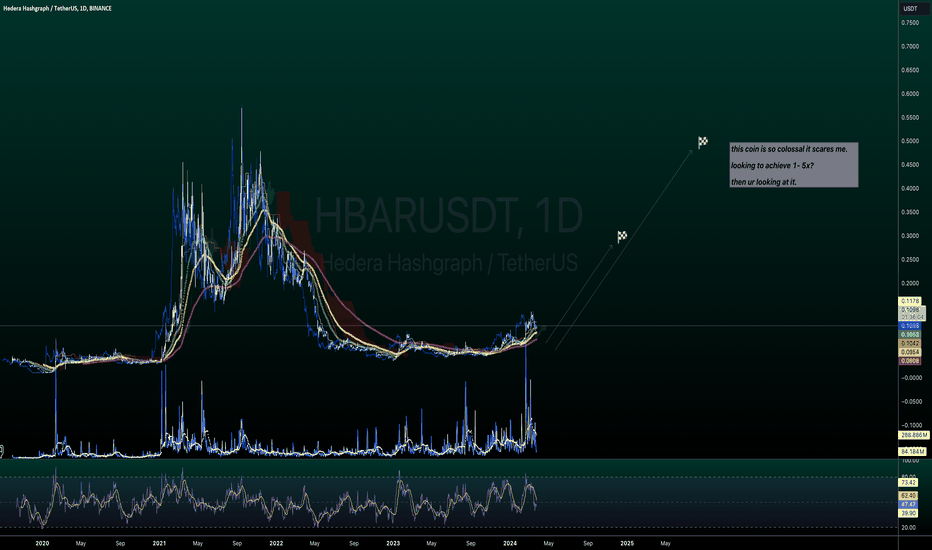
Task: Click the blue 47.47 oscillator label
Action: tap(908, 504)
